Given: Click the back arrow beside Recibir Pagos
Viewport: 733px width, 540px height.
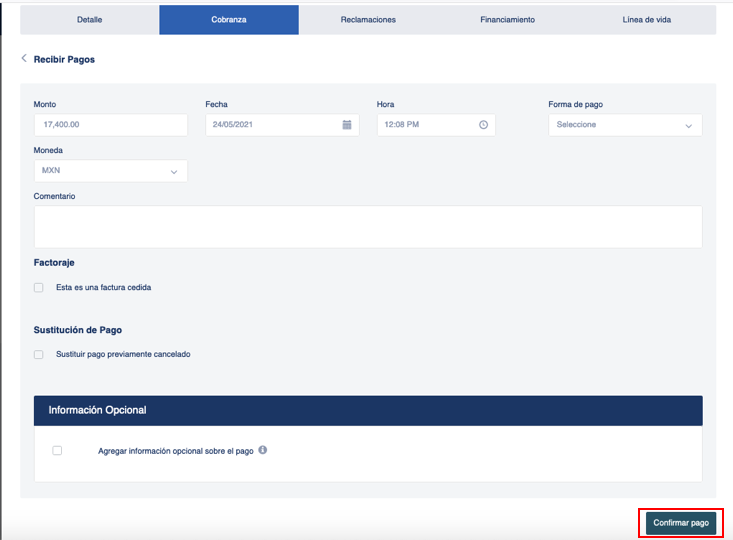Looking at the screenshot, I should (24, 58).
